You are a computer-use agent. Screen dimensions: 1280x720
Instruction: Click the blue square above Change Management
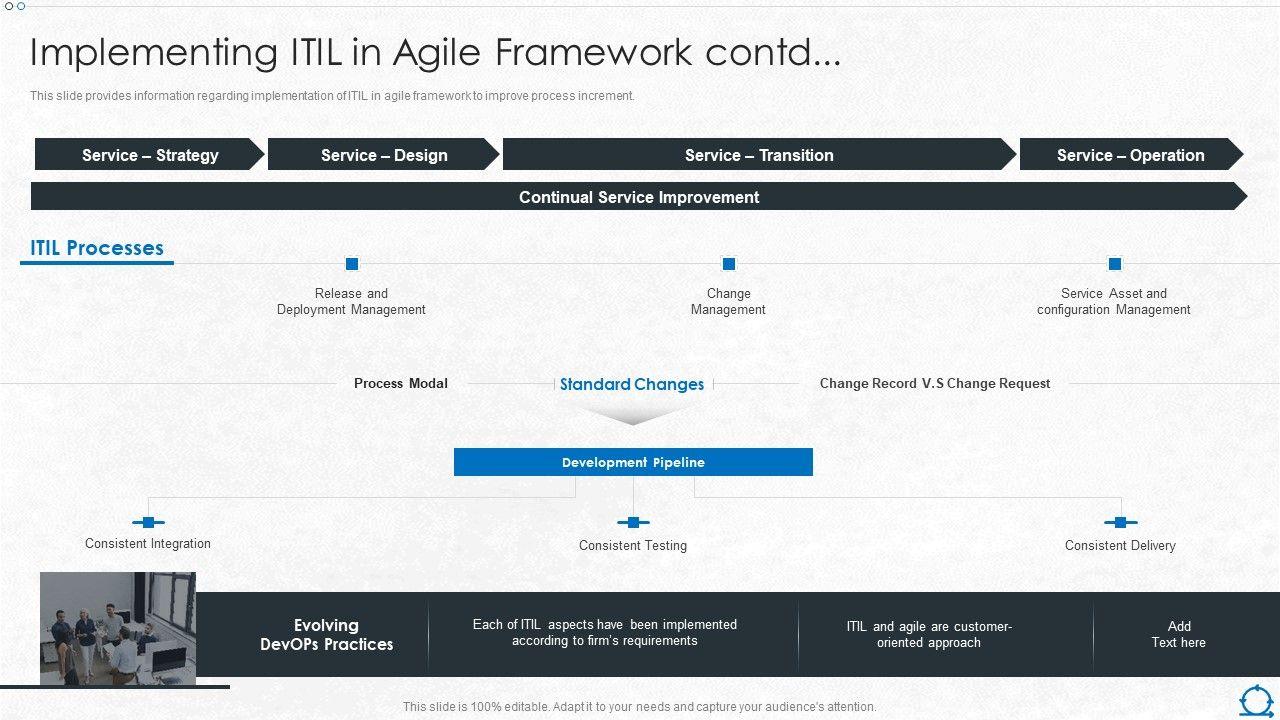point(729,264)
